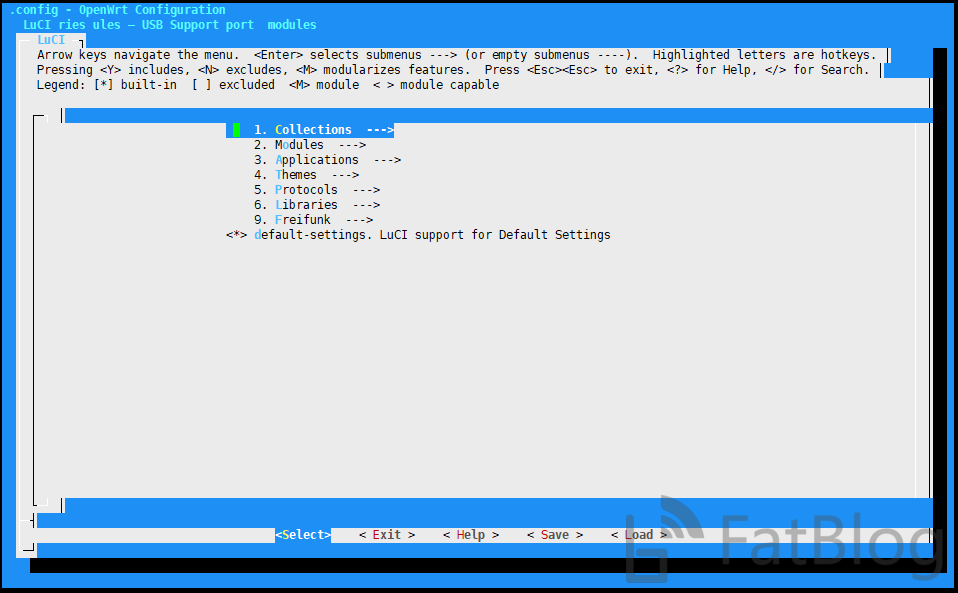Click 'Arrow keys navigate the menu' instruction text
The height and width of the screenshot is (593, 958).
[135, 55]
